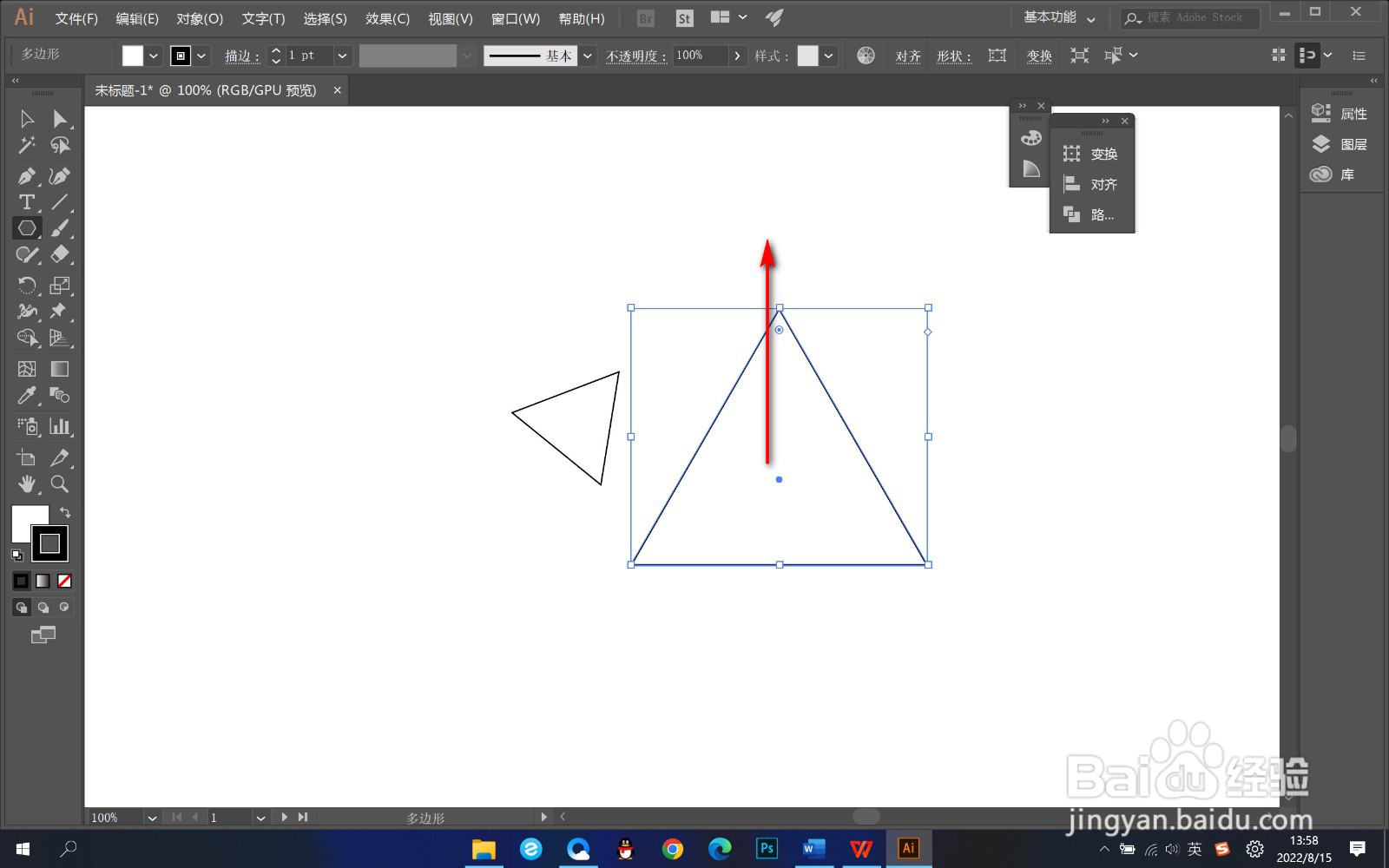This screenshot has height=868, width=1389.
Task: Click the 不透明度 opacity link
Action: (636, 56)
